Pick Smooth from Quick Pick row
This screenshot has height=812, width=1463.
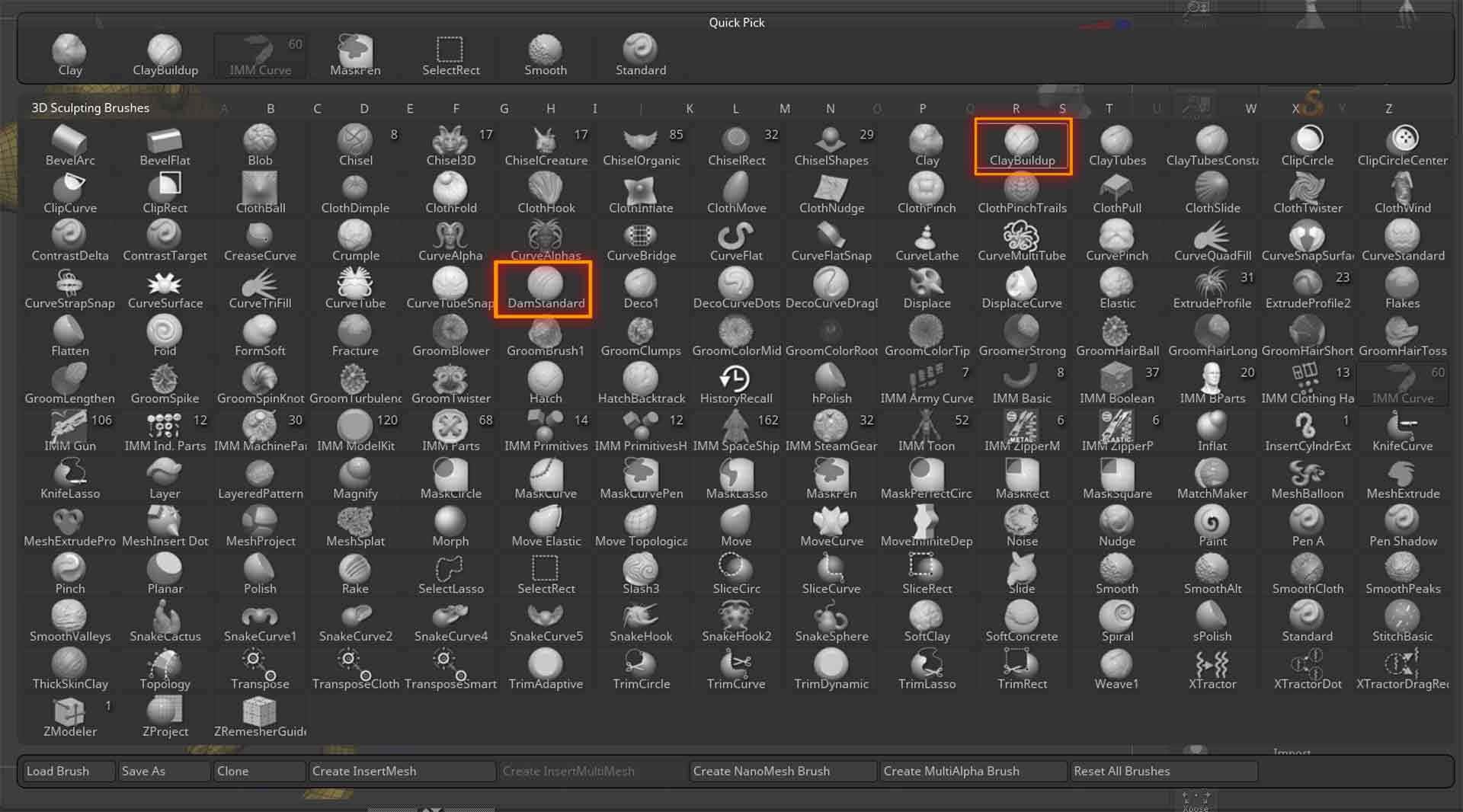pyautogui.click(x=545, y=56)
